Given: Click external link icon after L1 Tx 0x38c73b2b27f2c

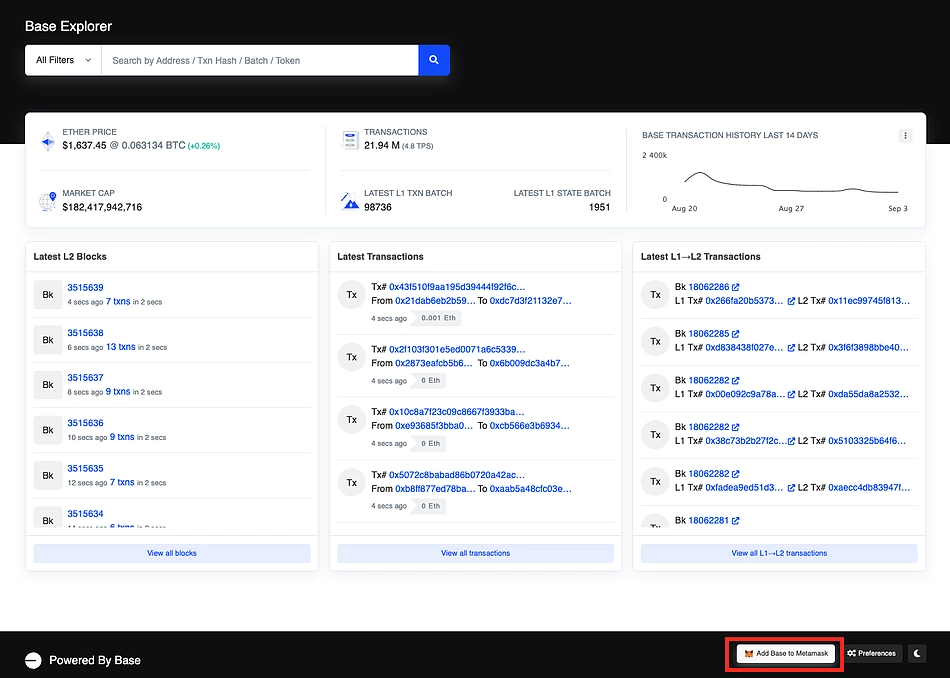Looking at the screenshot, I should tap(791, 441).
